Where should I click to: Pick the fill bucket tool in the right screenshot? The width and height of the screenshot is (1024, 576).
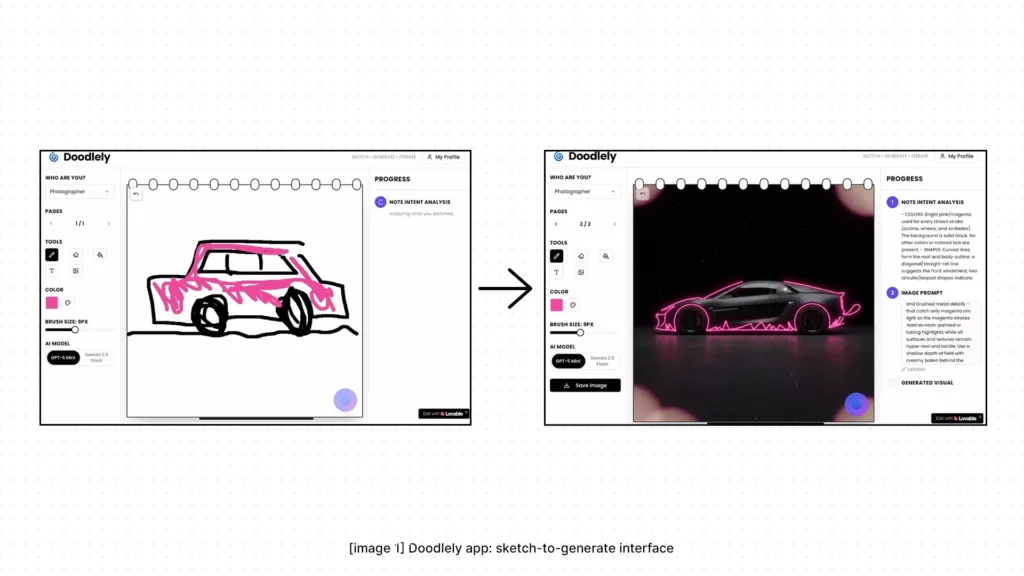tap(605, 256)
